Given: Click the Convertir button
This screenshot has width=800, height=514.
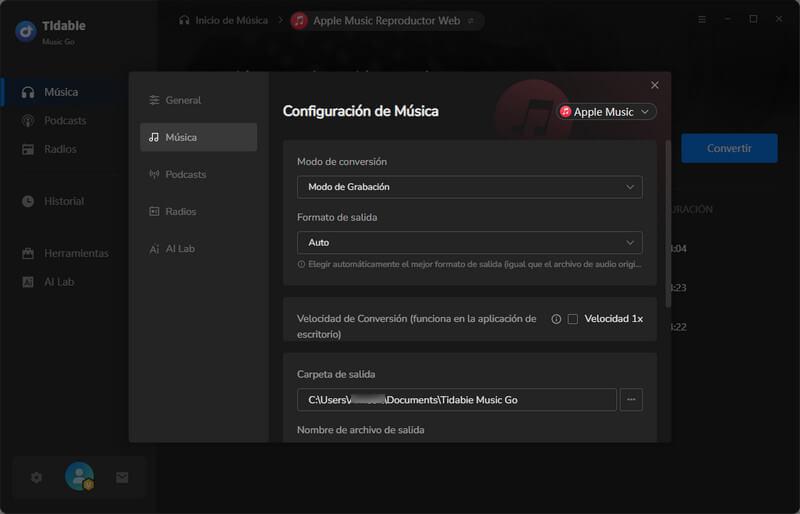Looking at the screenshot, I should [x=729, y=148].
